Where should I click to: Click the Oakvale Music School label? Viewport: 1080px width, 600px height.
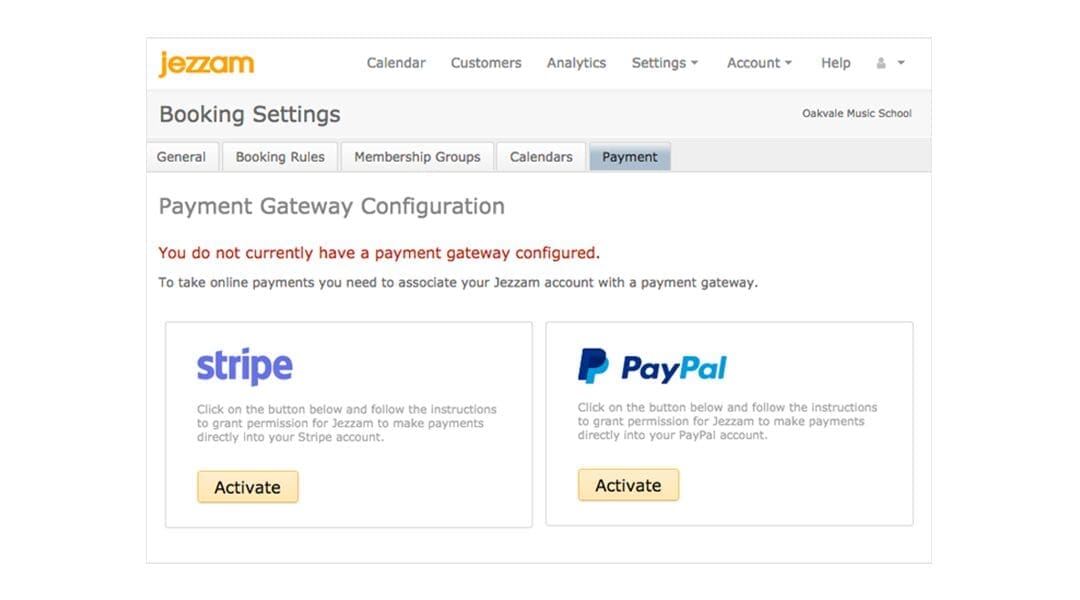pos(857,114)
